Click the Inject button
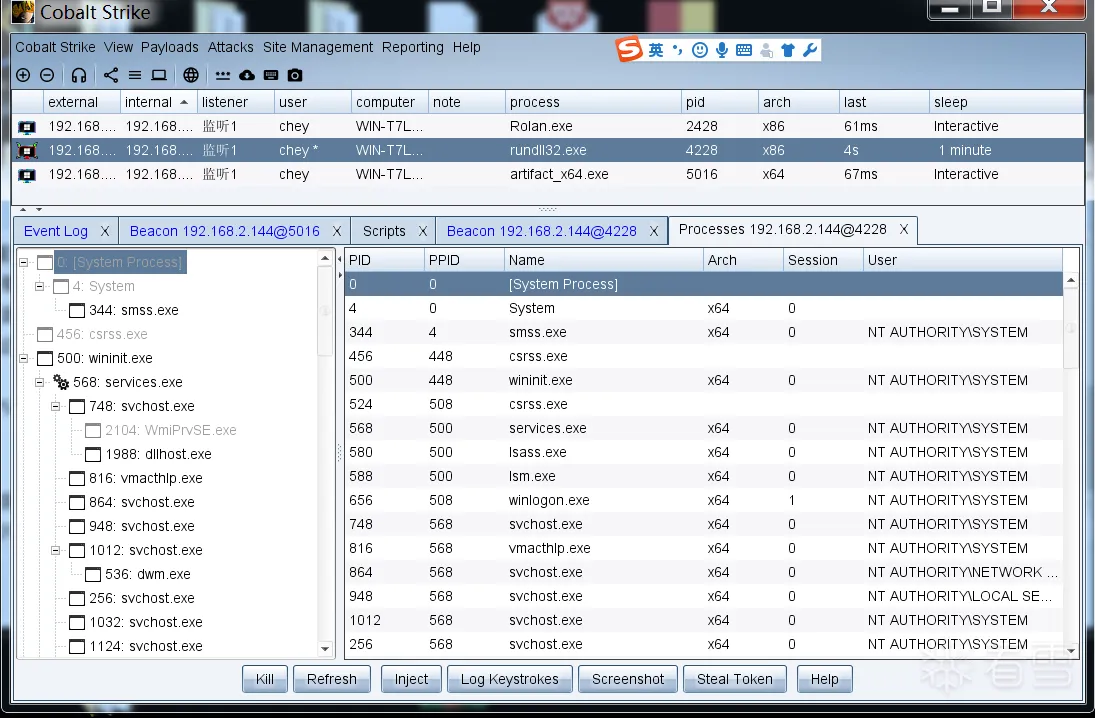The width and height of the screenshot is (1095, 718). 411,679
